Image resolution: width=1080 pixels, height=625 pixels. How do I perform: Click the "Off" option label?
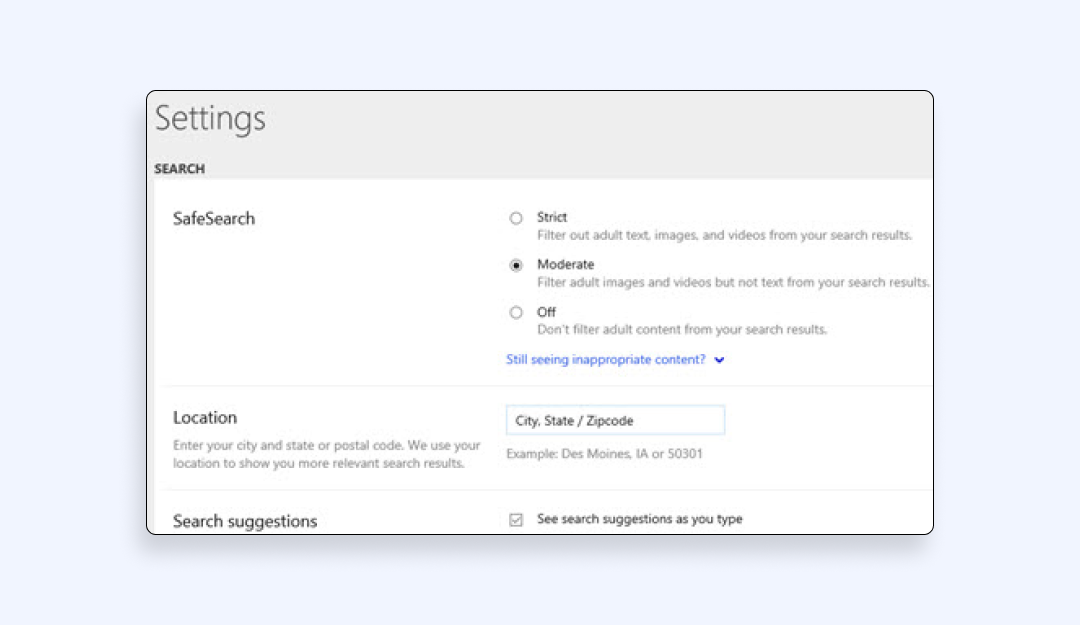(x=546, y=312)
